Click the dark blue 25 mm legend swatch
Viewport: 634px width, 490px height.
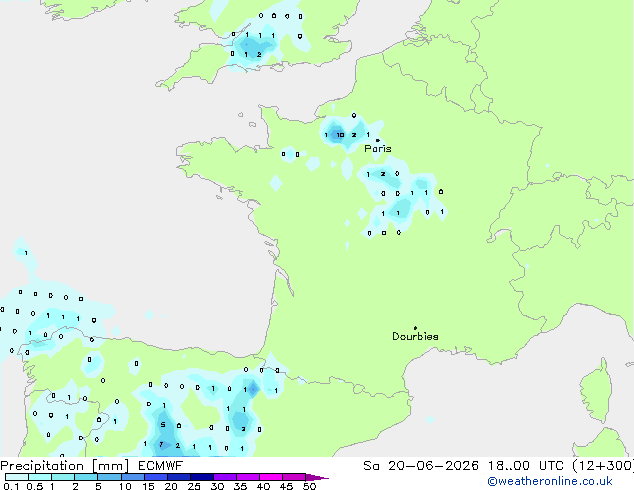point(202,477)
